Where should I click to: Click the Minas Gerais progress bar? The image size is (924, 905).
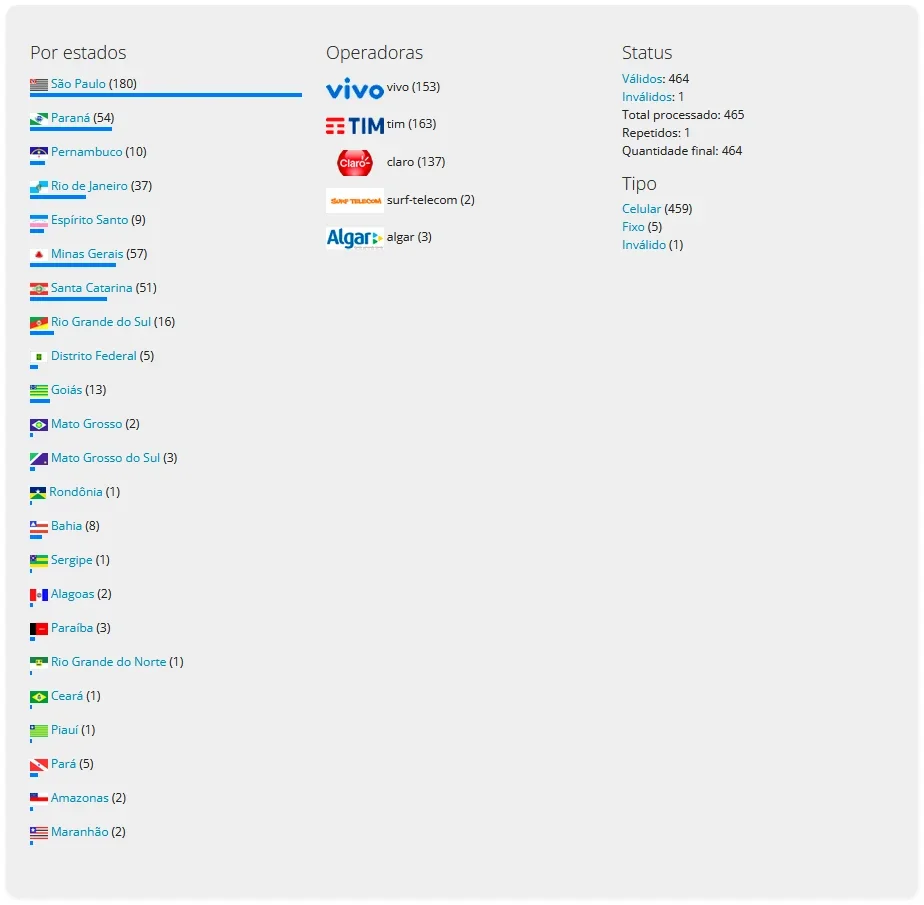pos(73,265)
